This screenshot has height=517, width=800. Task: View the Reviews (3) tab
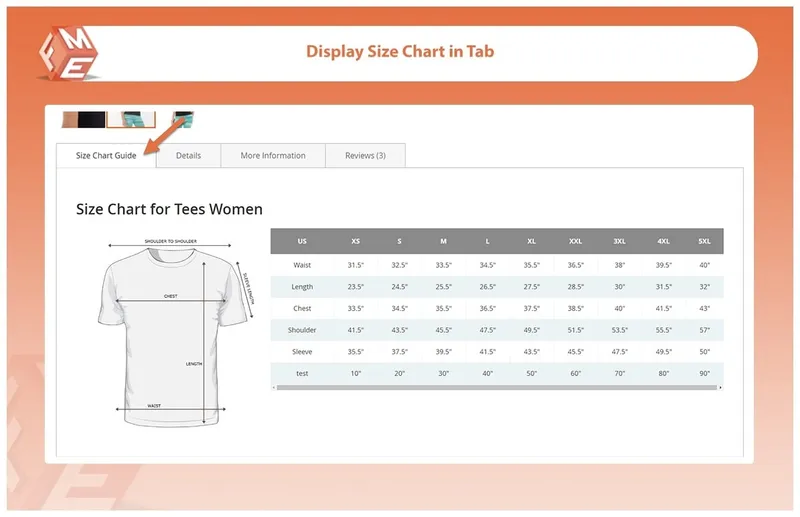[365, 155]
